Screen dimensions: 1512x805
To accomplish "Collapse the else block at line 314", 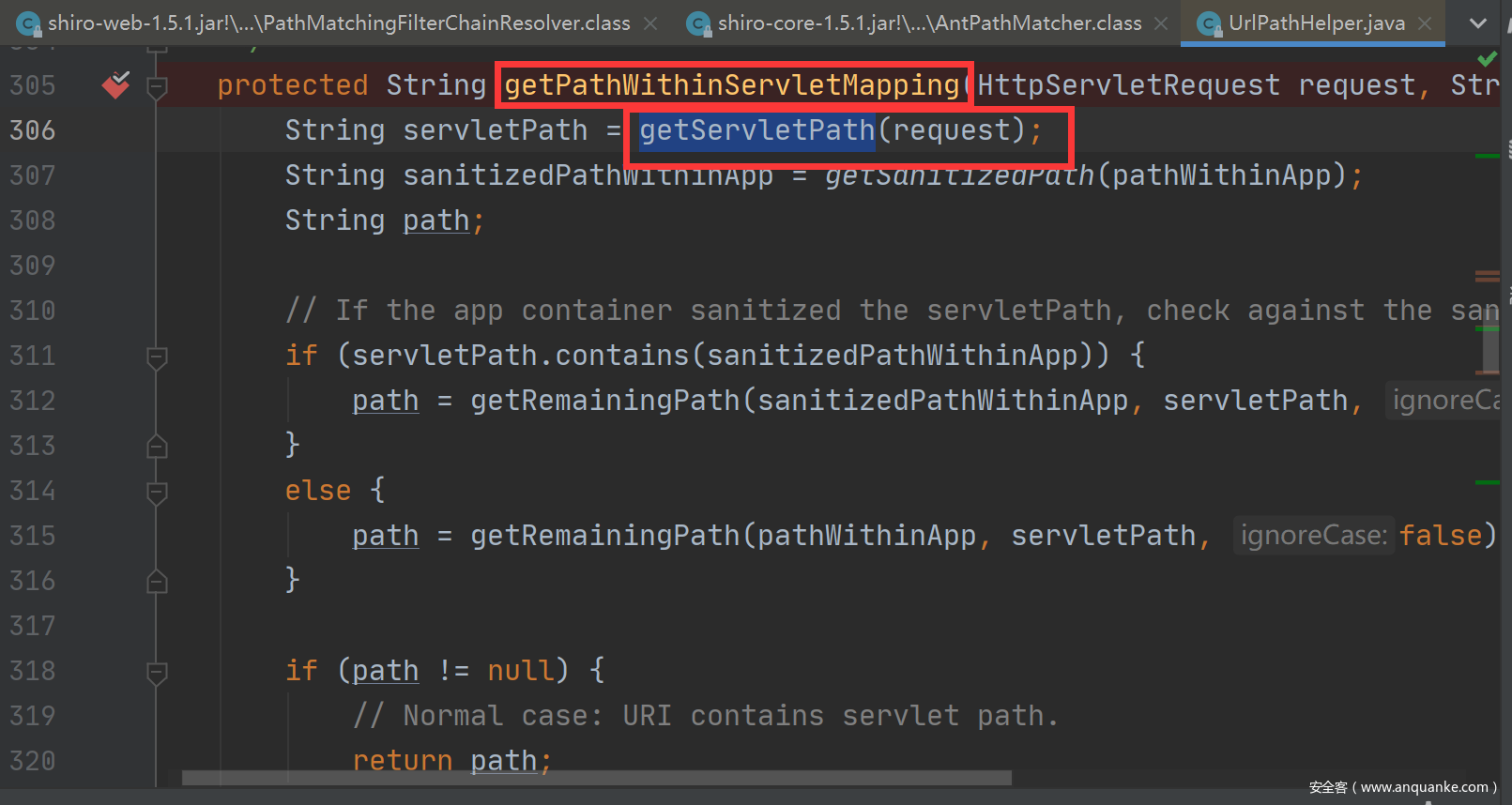I will tap(157, 492).
